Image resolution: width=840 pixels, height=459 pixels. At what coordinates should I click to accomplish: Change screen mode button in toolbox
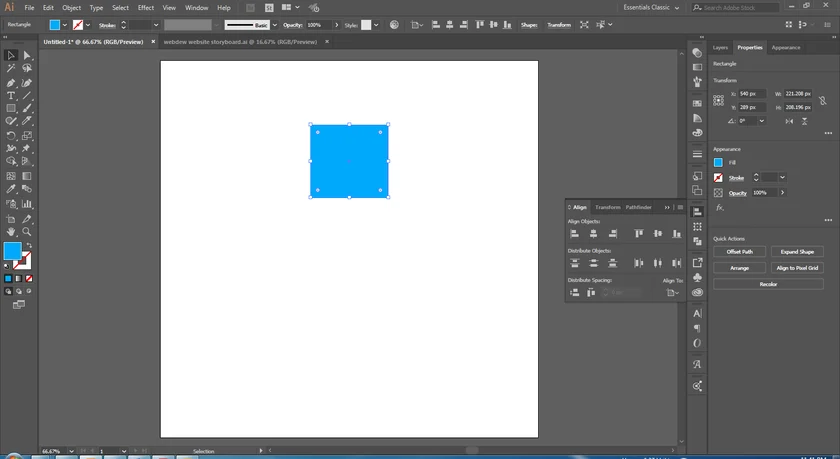click(x=19, y=305)
